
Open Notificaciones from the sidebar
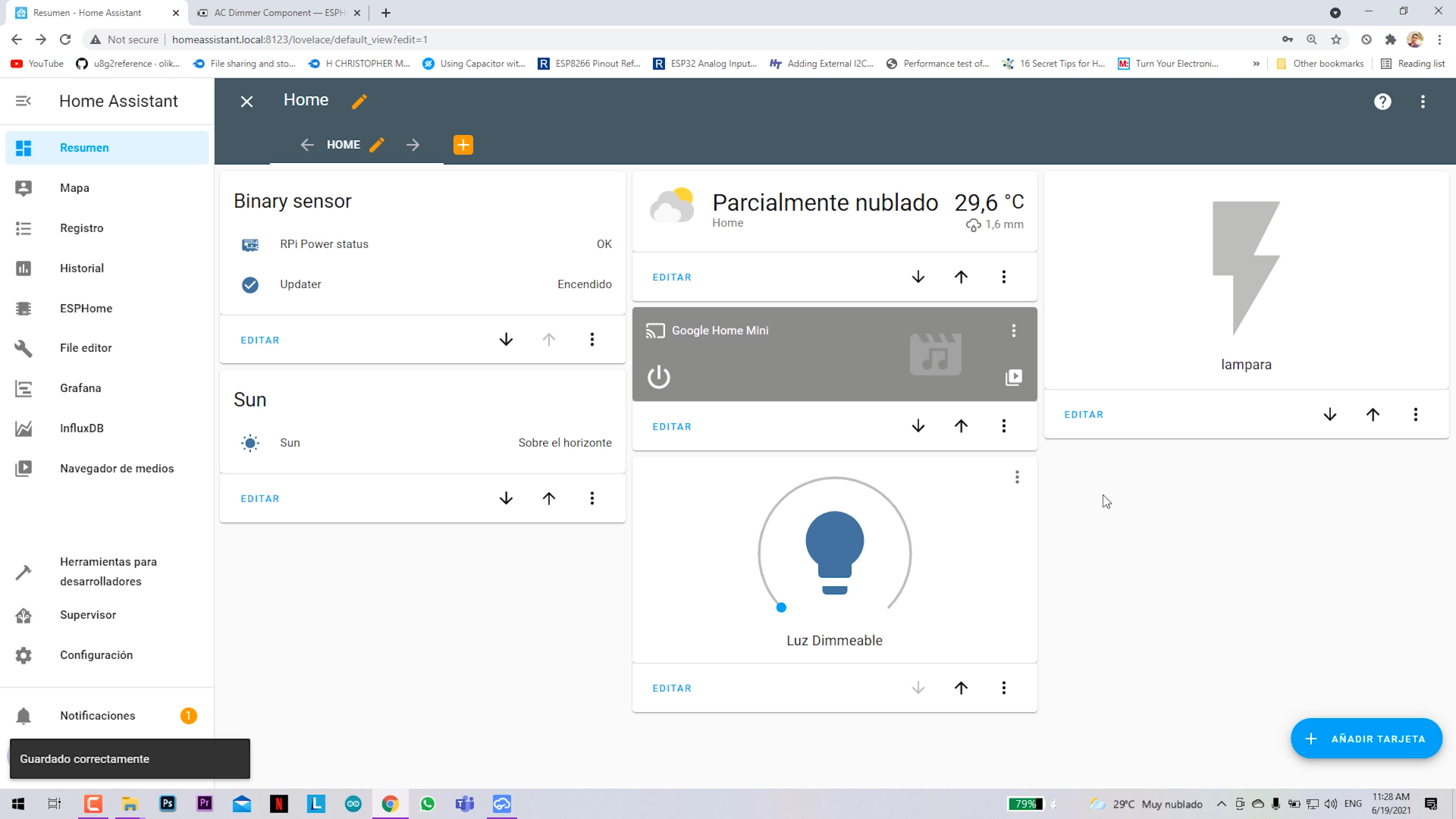97,715
